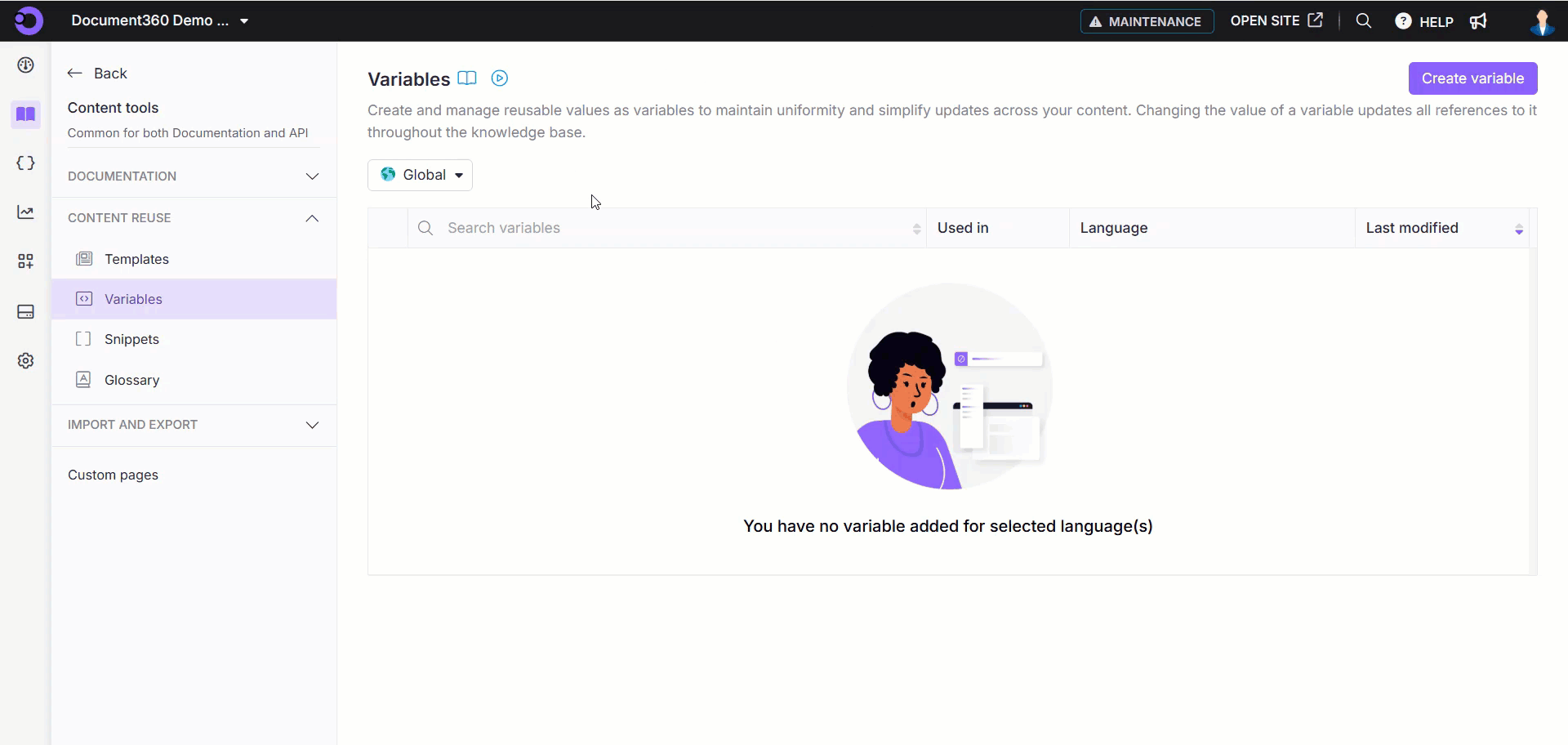Click the Document360 Demo project name
This screenshot has width=1568, height=745.
149,20
